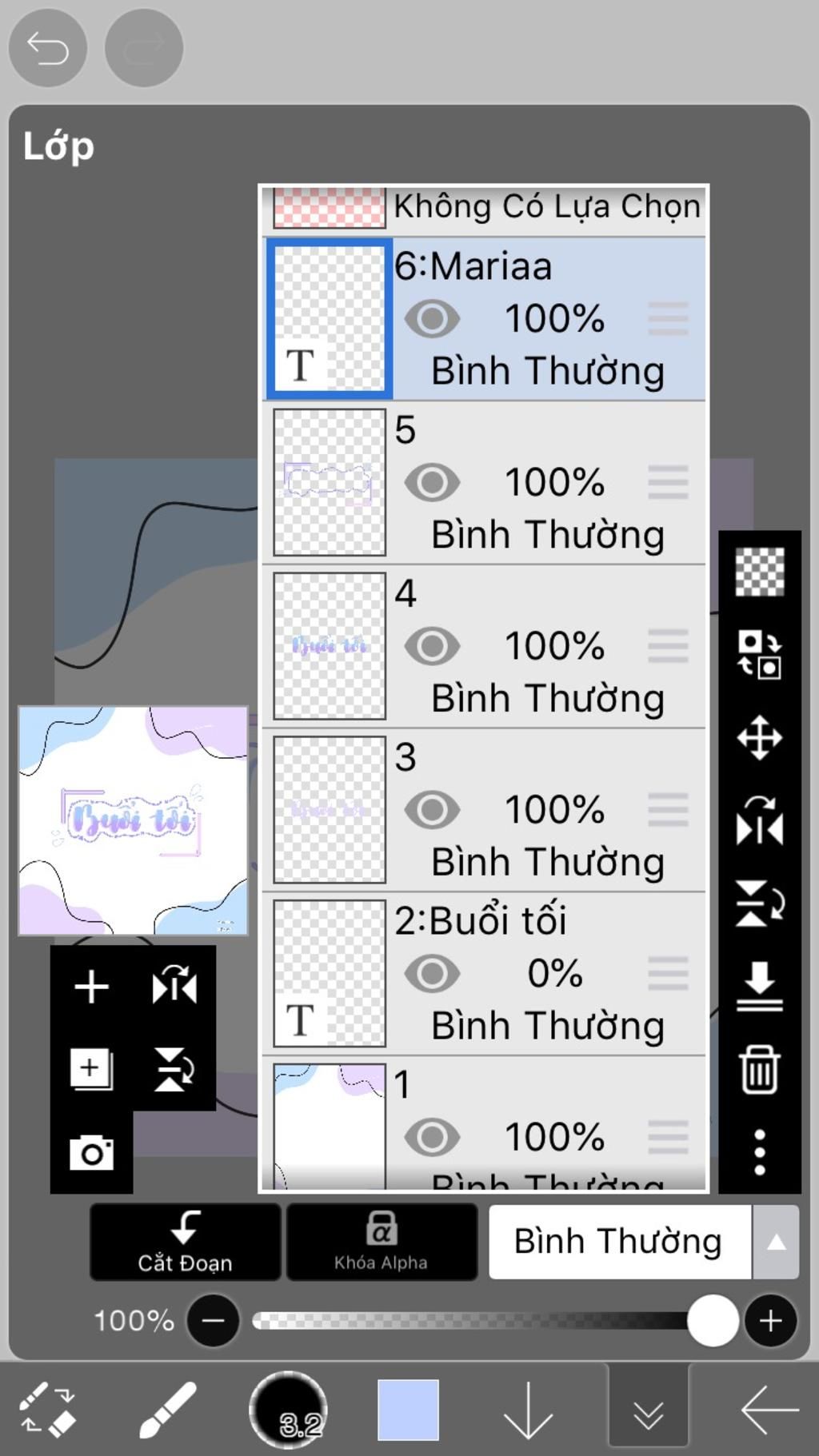Click the trash icon to delete layer
Viewport: 819px width, 1456px height.
click(x=759, y=1069)
